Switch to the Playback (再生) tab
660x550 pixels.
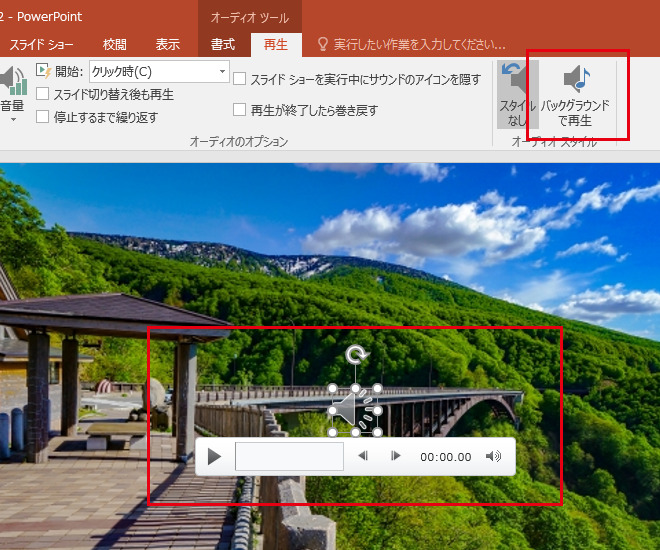pos(276,44)
